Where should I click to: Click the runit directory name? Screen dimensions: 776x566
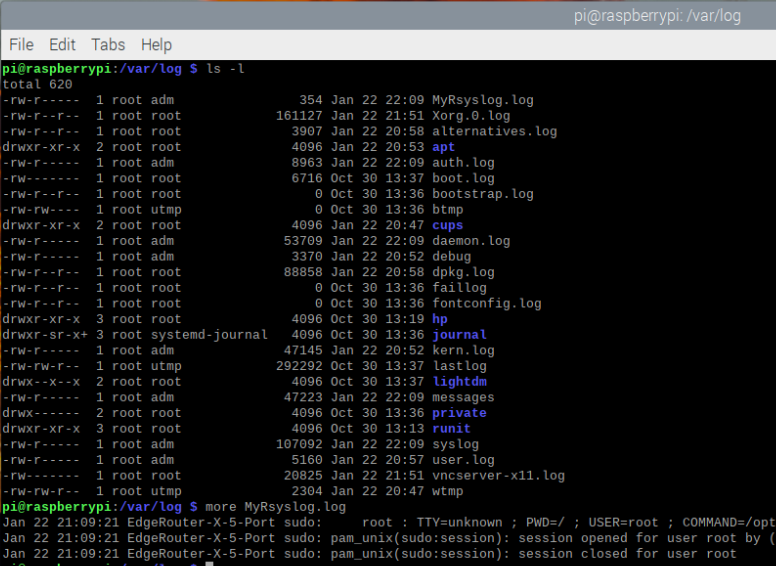451,429
